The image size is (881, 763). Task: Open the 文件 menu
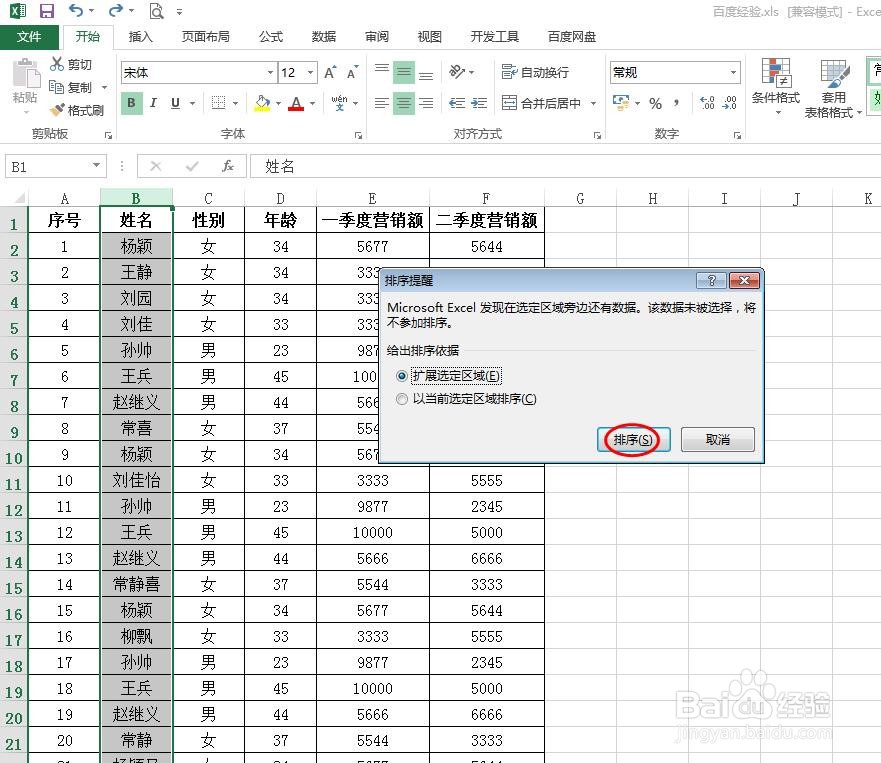point(30,36)
